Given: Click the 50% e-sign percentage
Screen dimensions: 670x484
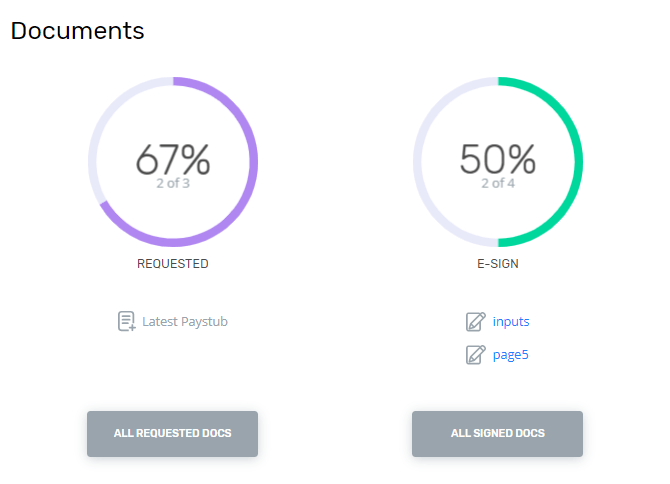Looking at the screenshot, I should point(498,159).
